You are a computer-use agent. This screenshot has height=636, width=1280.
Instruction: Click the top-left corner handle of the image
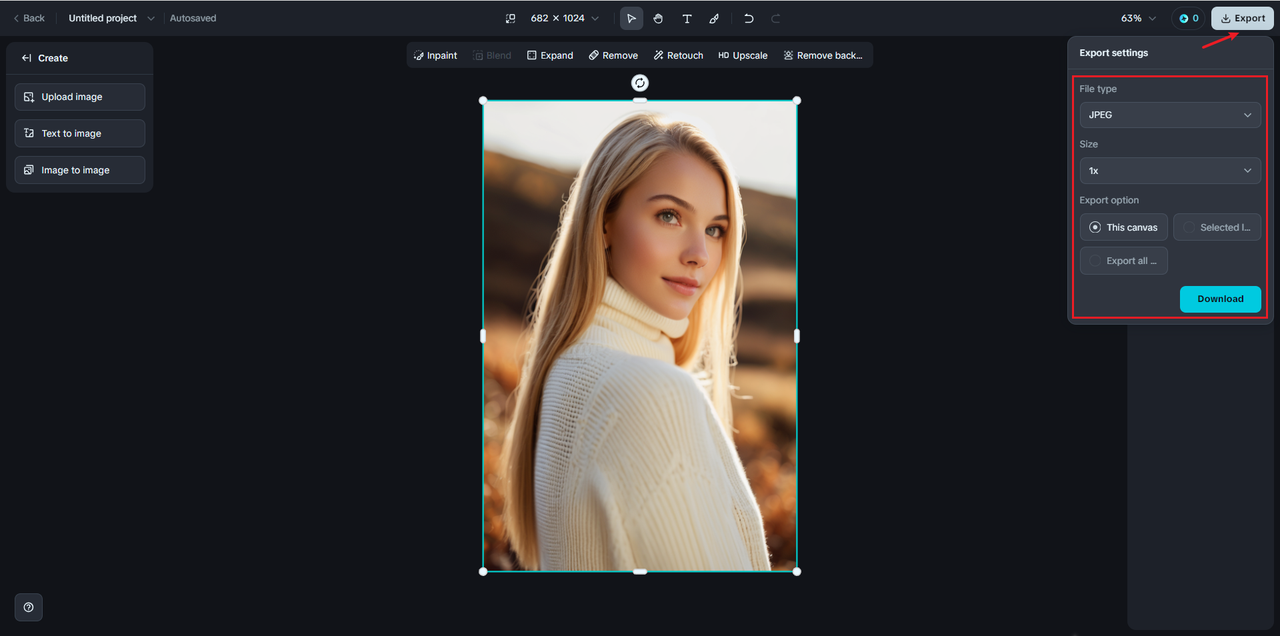point(483,100)
